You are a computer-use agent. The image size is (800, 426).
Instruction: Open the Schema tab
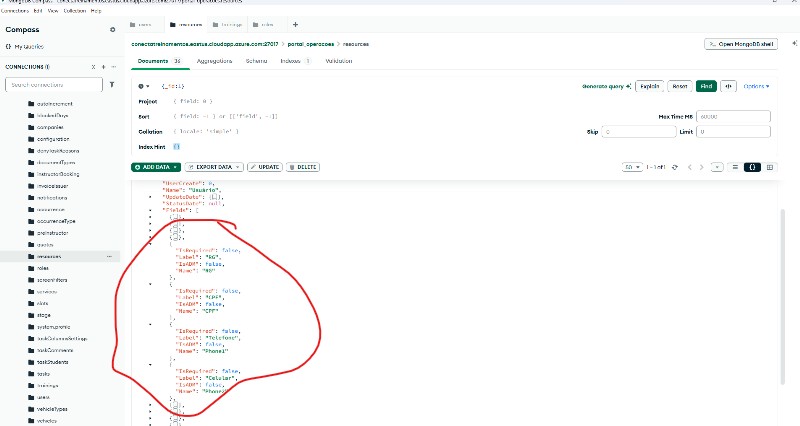256,61
